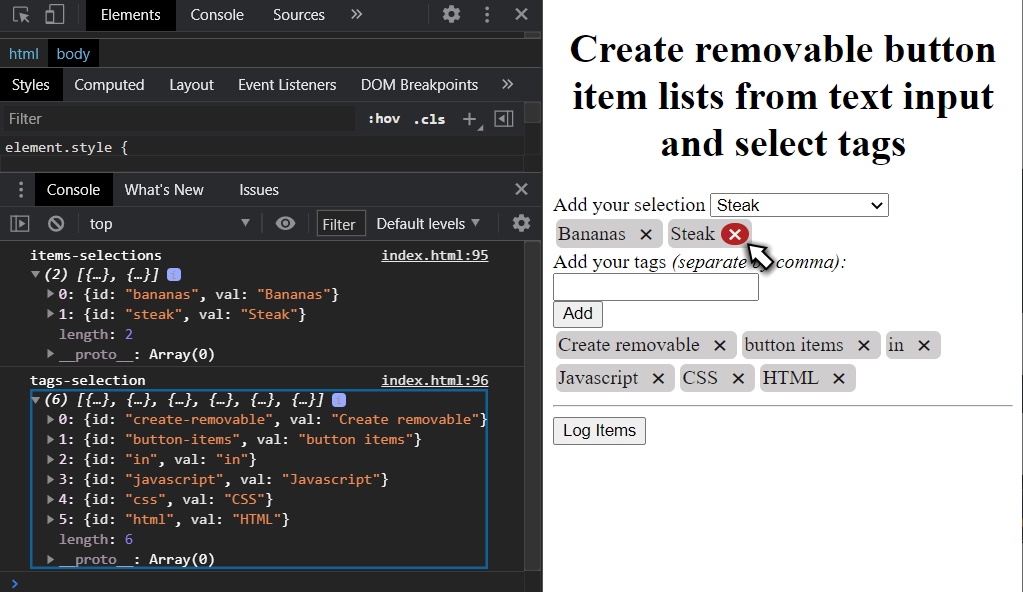The height and width of the screenshot is (592, 1023).
Task: Toggle the .cls element classes panel
Action: pos(429,119)
